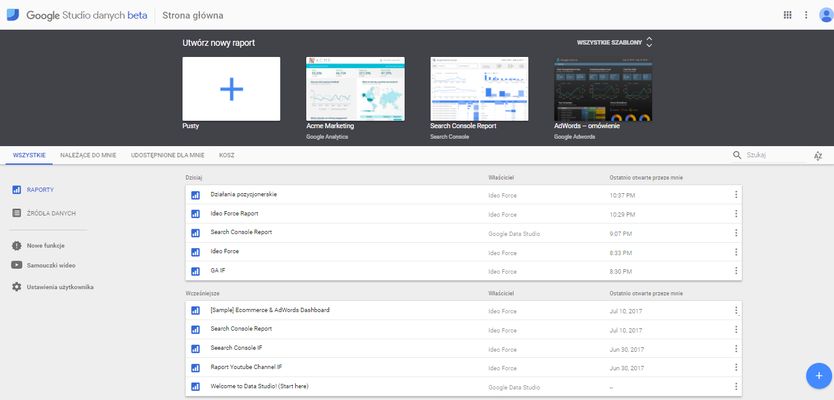Open options for Raport Youtube Channel IF

pos(736,368)
